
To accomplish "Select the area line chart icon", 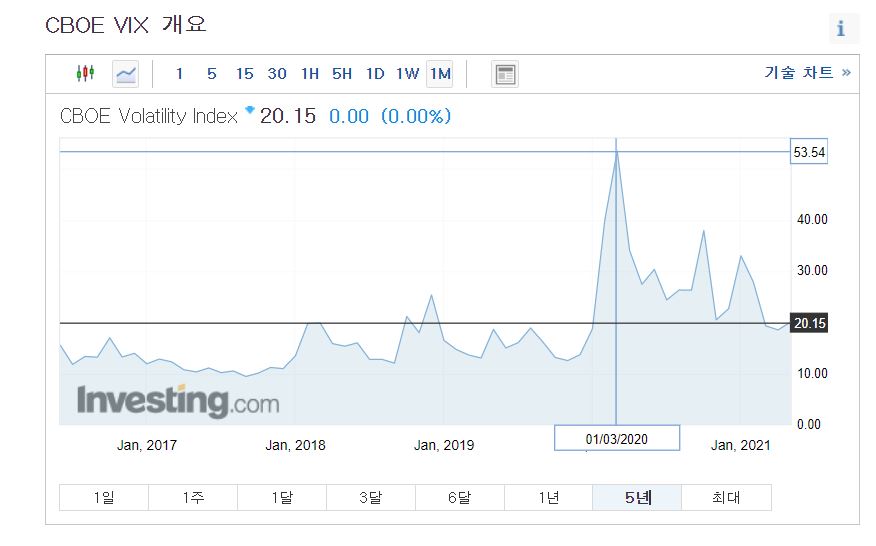I will [x=126, y=74].
